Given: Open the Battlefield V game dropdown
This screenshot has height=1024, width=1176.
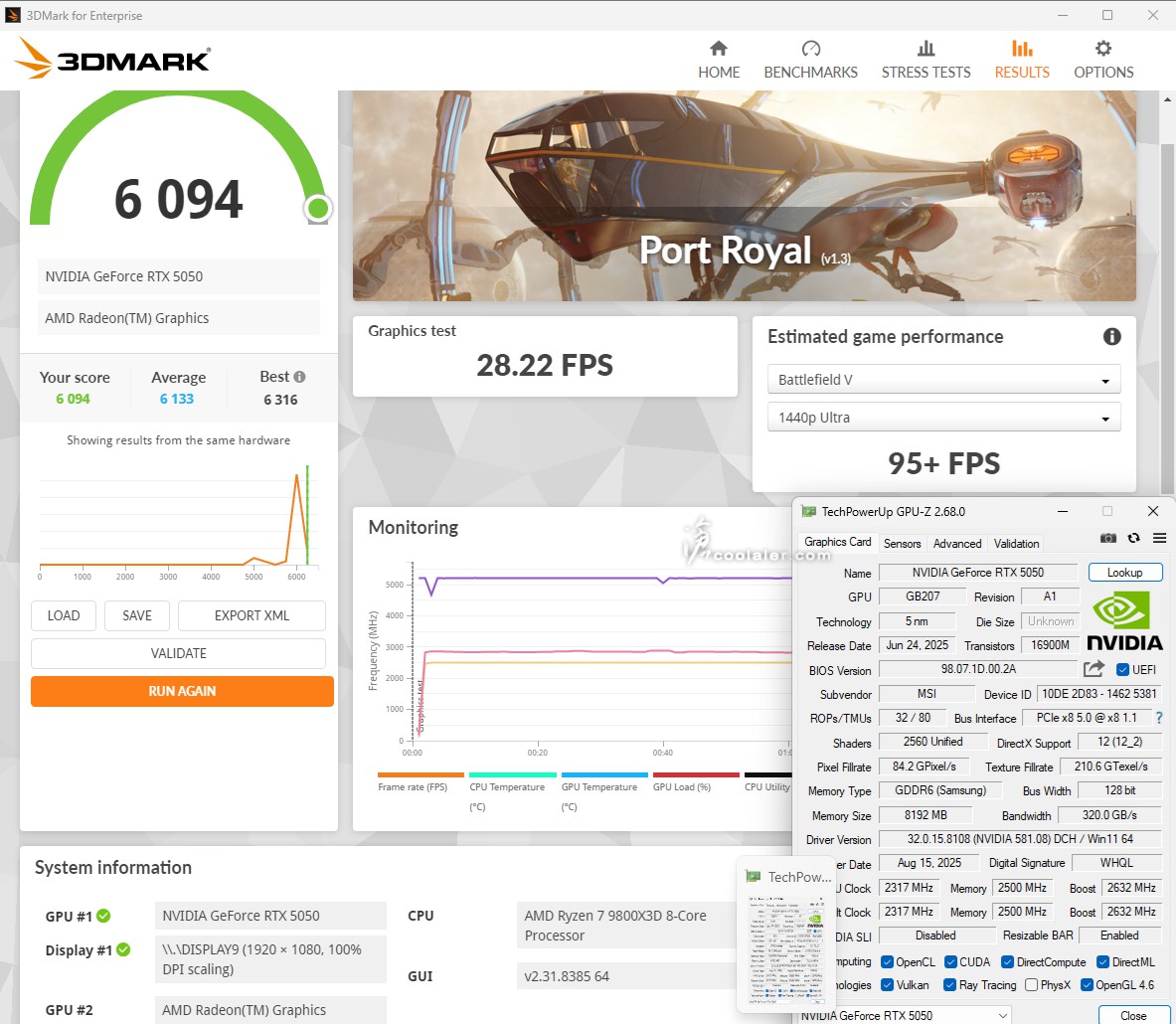Looking at the screenshot, I should 943,380.
